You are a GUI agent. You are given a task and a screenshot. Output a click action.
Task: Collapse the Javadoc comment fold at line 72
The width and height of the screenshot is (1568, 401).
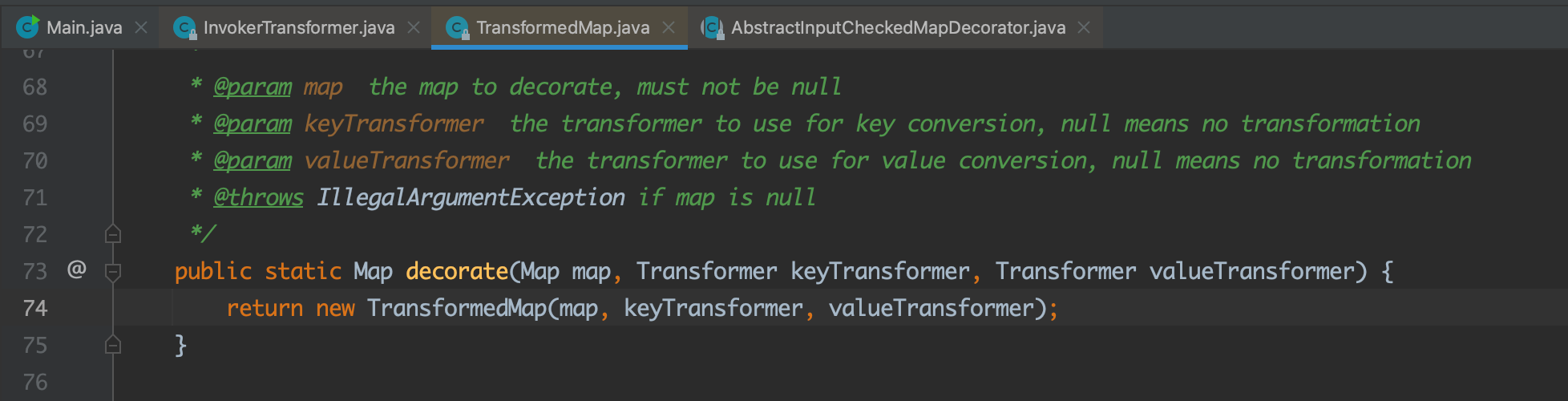coord(113,234)
